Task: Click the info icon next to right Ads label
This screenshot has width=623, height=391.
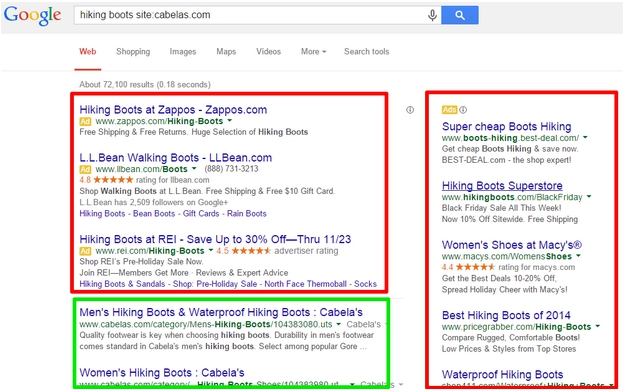Action: 463,110
